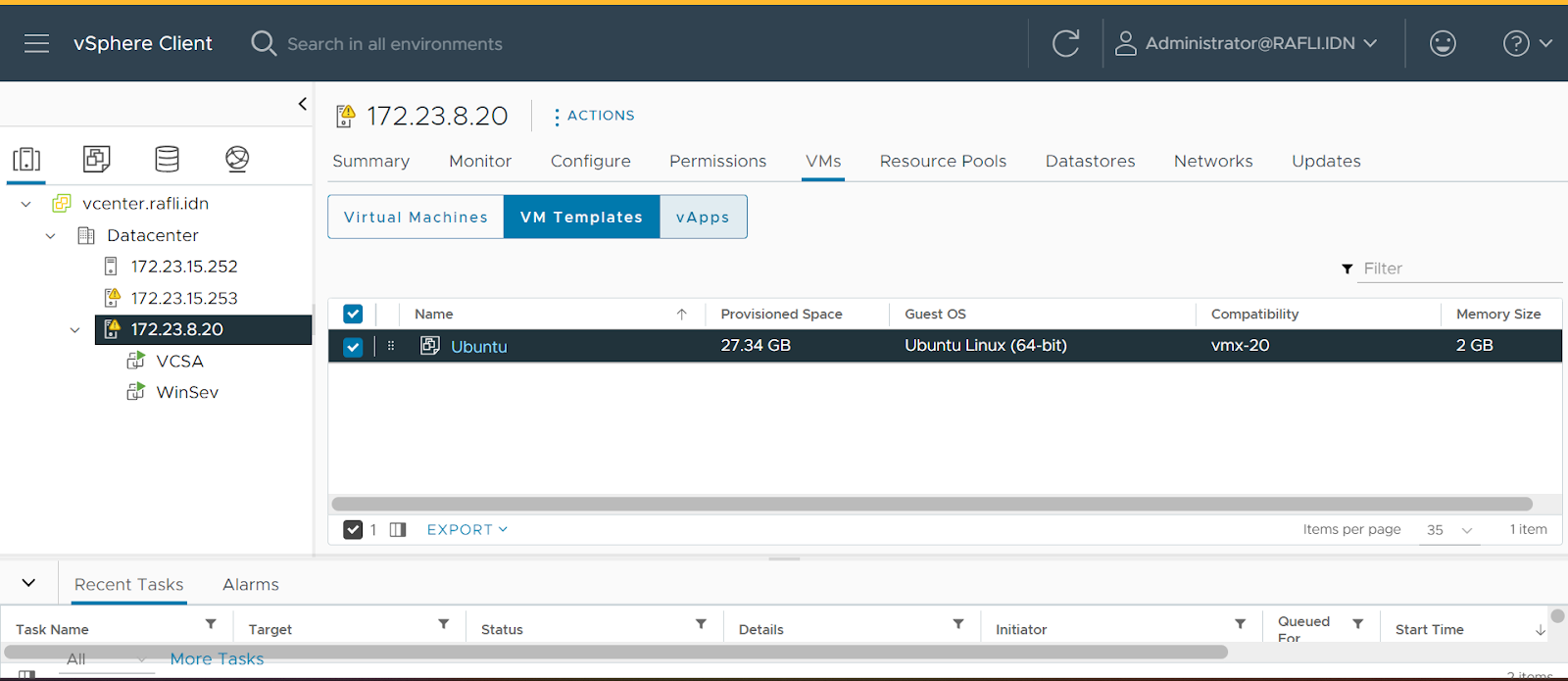This screenshot has height=681, width=1568.
Task: Focus the Filter input field
Action: point(1459,268)
